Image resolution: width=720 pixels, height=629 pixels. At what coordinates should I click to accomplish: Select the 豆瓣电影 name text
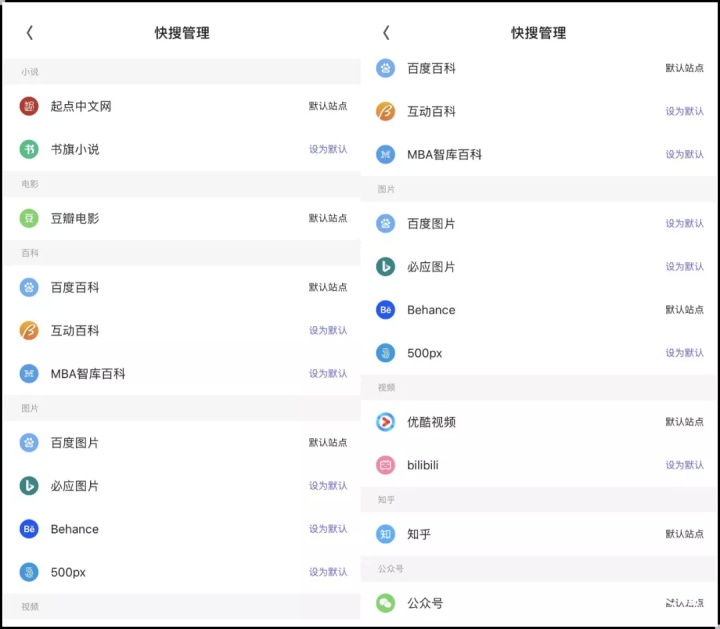[75, 218]
